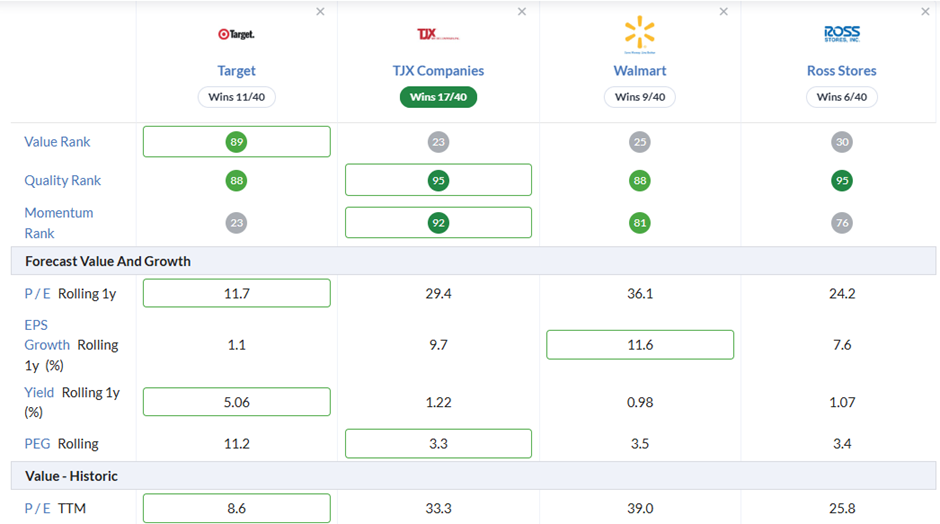The height and width of the screenshot is (524, 940).
Task: Select TJX's P/E Rolling value 29.4
Action: (438, 294)
